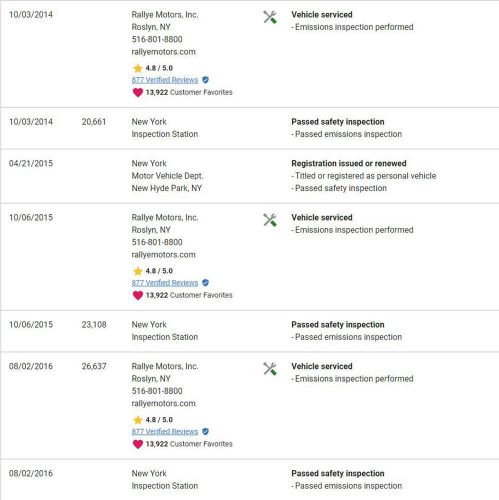The height and width of the screenshot is (500, 499).
Task: Open 877 Verified Reviews link for 08/02/2016 service
Action: 165,432
